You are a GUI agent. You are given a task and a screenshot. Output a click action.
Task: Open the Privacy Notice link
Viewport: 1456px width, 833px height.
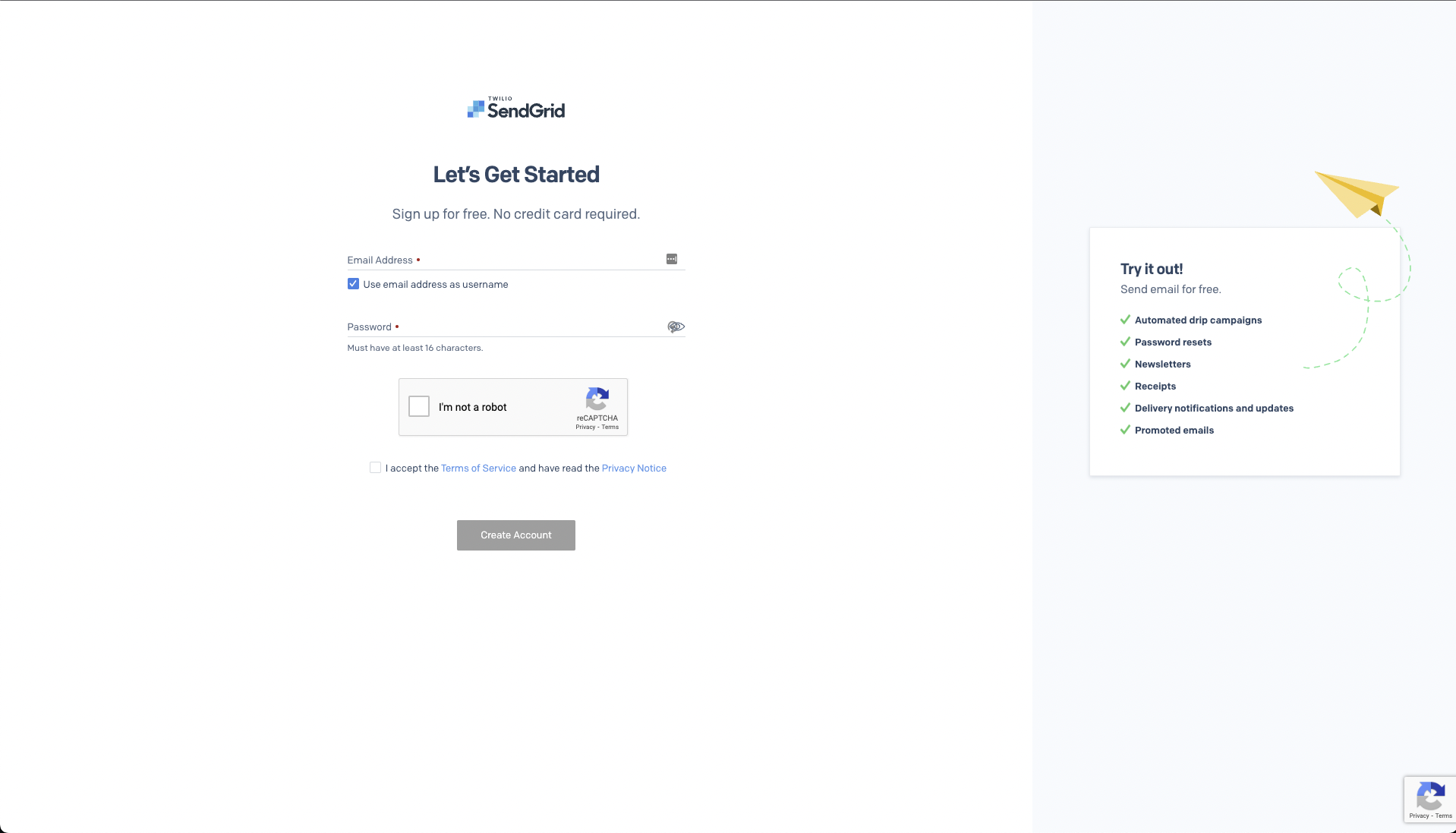coord(634,469)
